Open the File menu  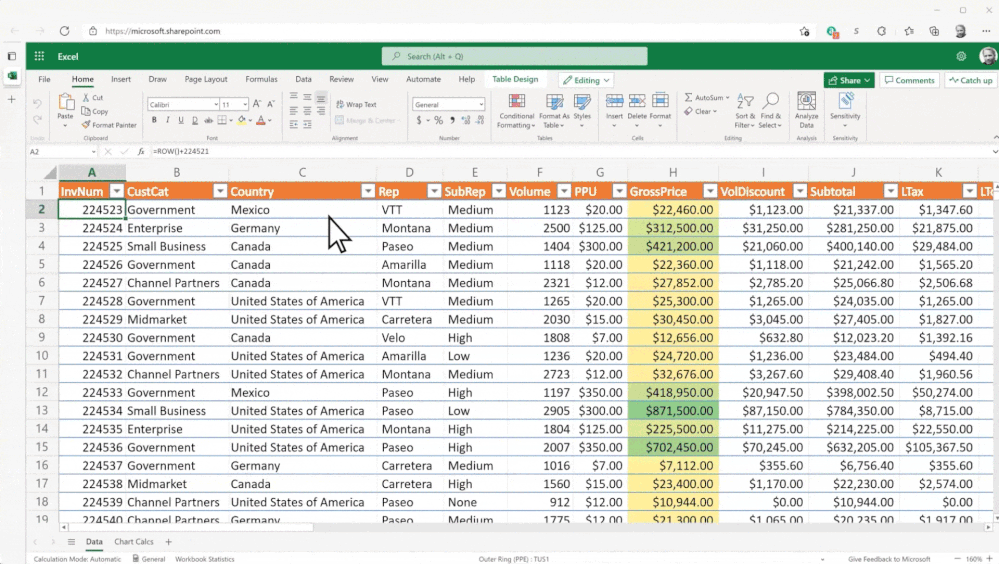(x=44, y=79)
